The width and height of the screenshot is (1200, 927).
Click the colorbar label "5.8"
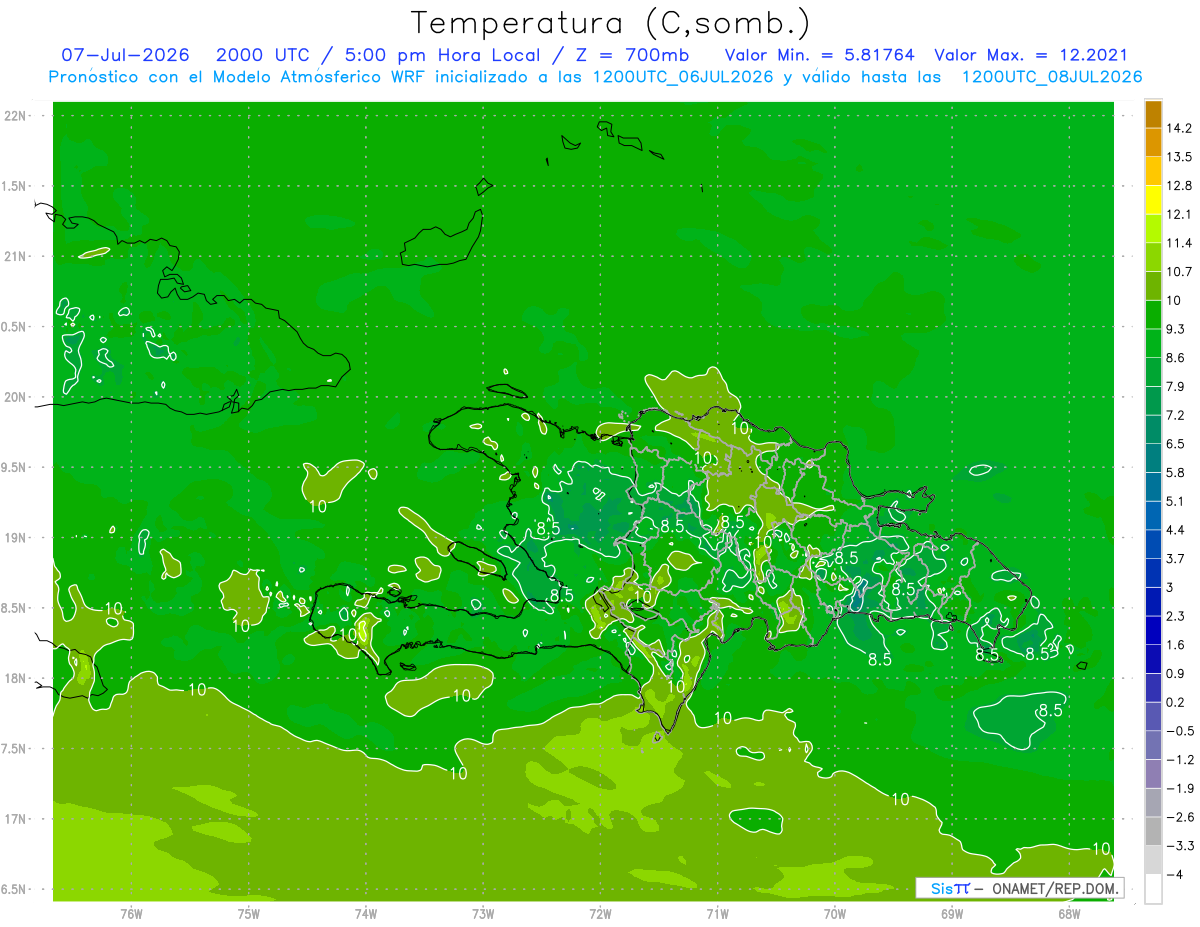coord(1177,472)
